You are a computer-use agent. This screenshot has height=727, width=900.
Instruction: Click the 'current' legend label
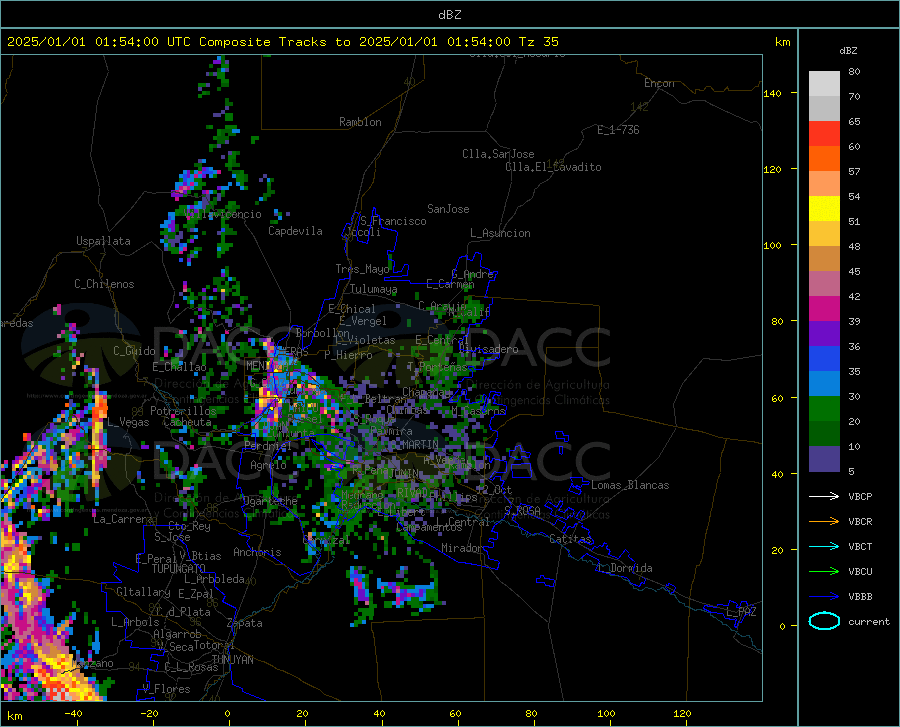tap(869, 622)
